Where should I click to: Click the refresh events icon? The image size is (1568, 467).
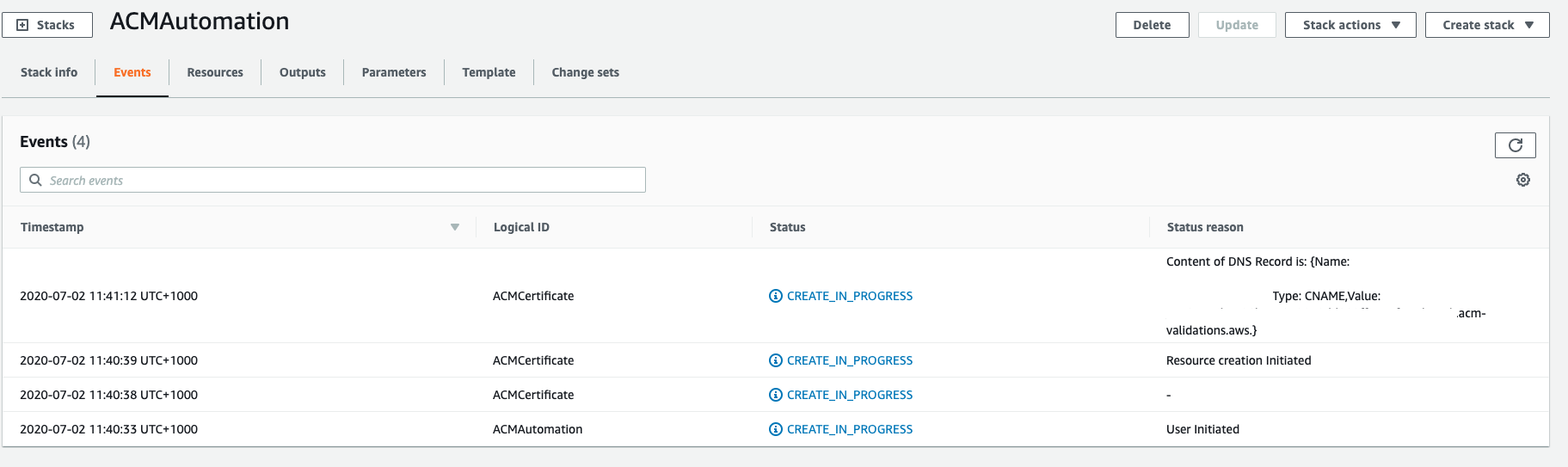click(1515, 145)
